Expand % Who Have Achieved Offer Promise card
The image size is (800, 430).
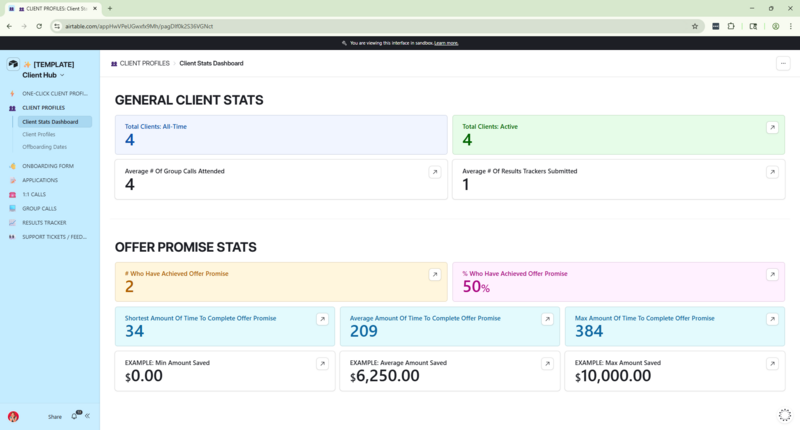pyautogui.click(x=772, y=274)
